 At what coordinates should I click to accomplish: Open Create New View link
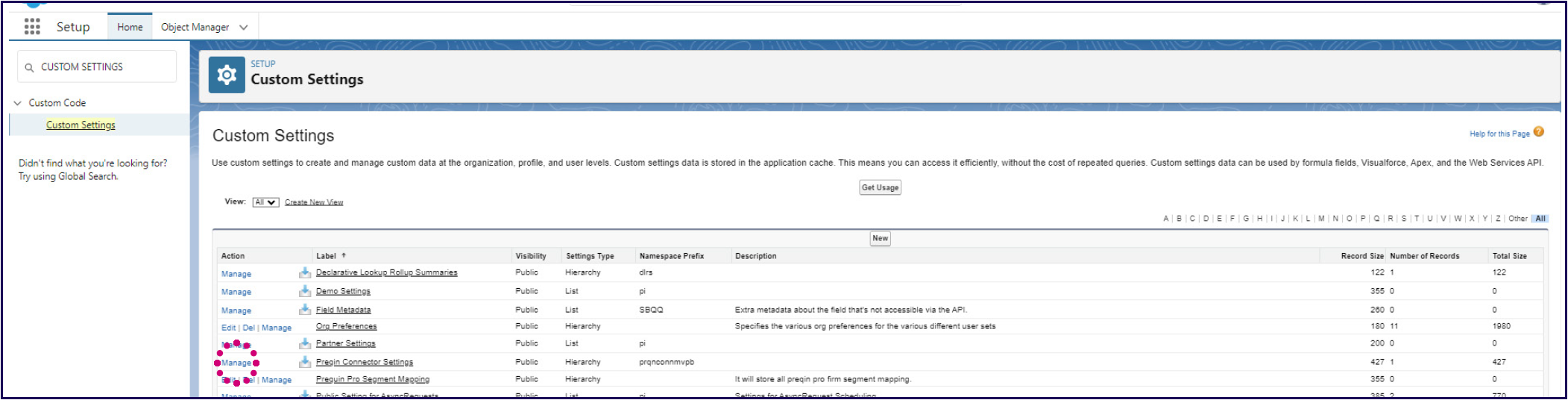(x=314, y=202)
